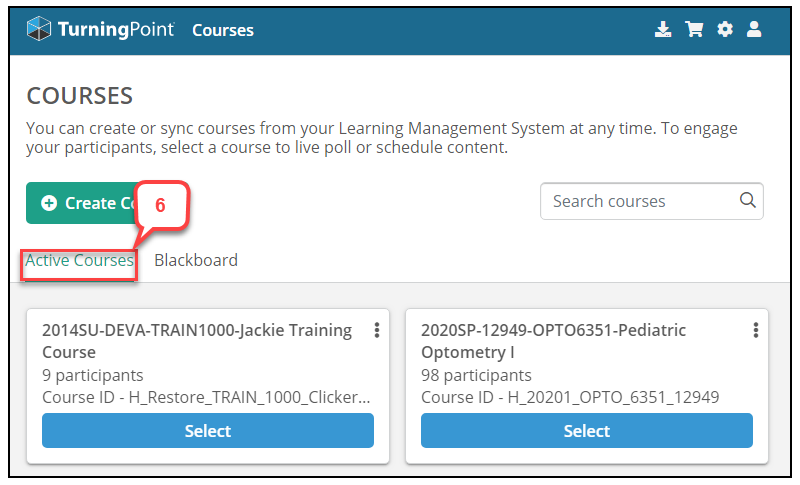The image size is (800, 485).
Task: Open options menu for Jackie Training Course
Action: [x=377, y=330]
